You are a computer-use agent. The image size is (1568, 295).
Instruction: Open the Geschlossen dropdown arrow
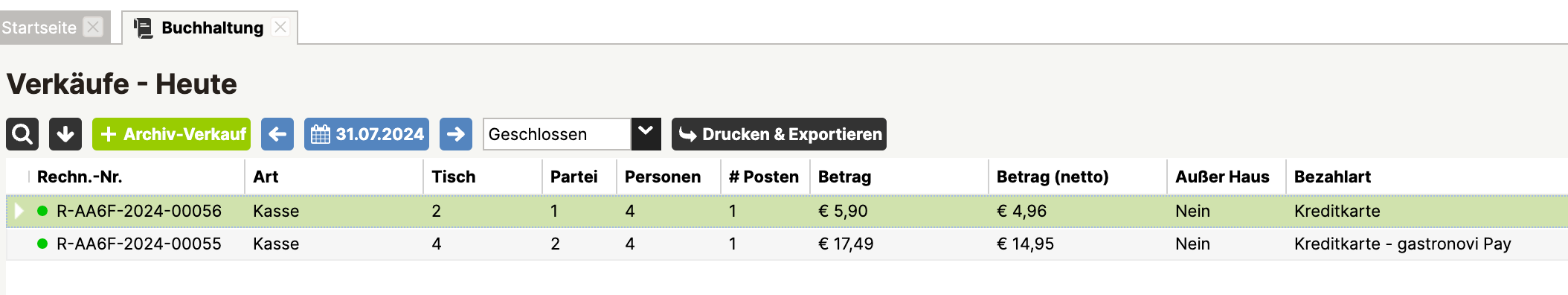point(646,134)
